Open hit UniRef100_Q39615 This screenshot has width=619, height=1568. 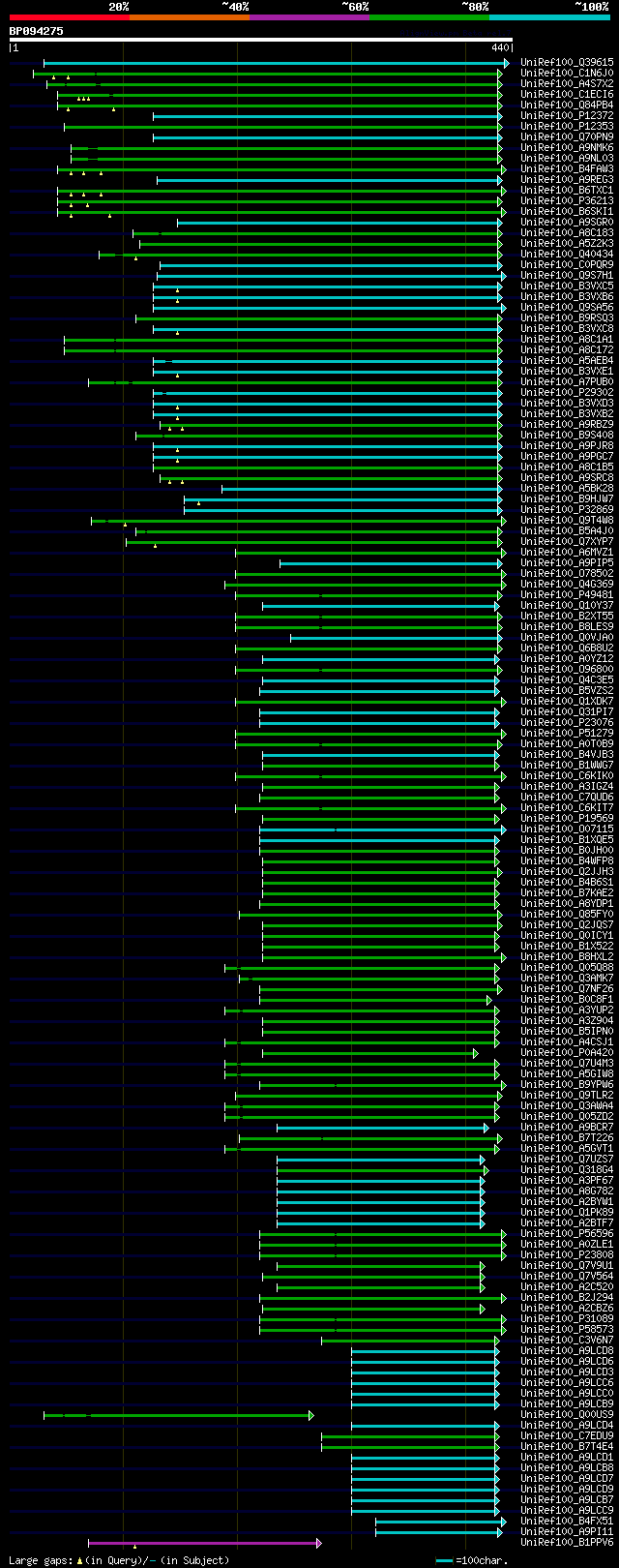tap(567, 62)
